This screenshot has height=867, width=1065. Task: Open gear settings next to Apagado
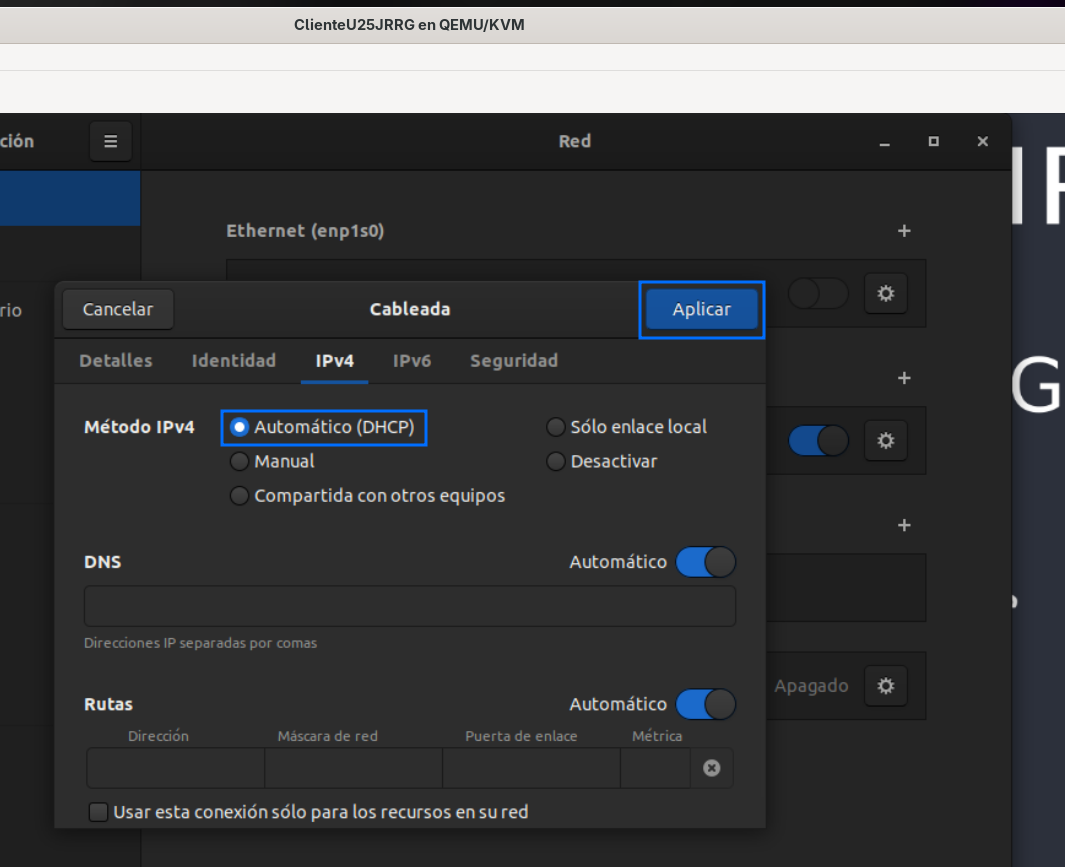[x=886, y=686]
